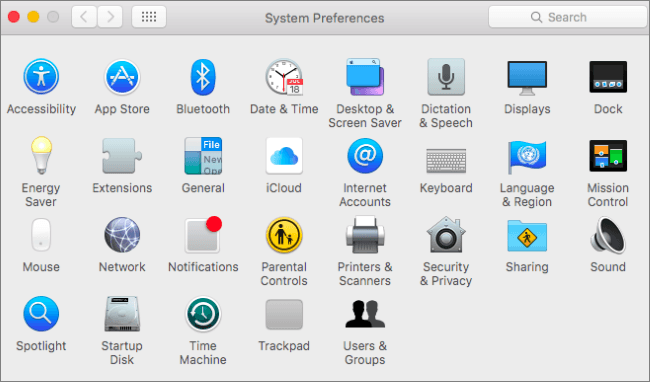Open the Extensions puzzle piece icon

click(122, 156)
